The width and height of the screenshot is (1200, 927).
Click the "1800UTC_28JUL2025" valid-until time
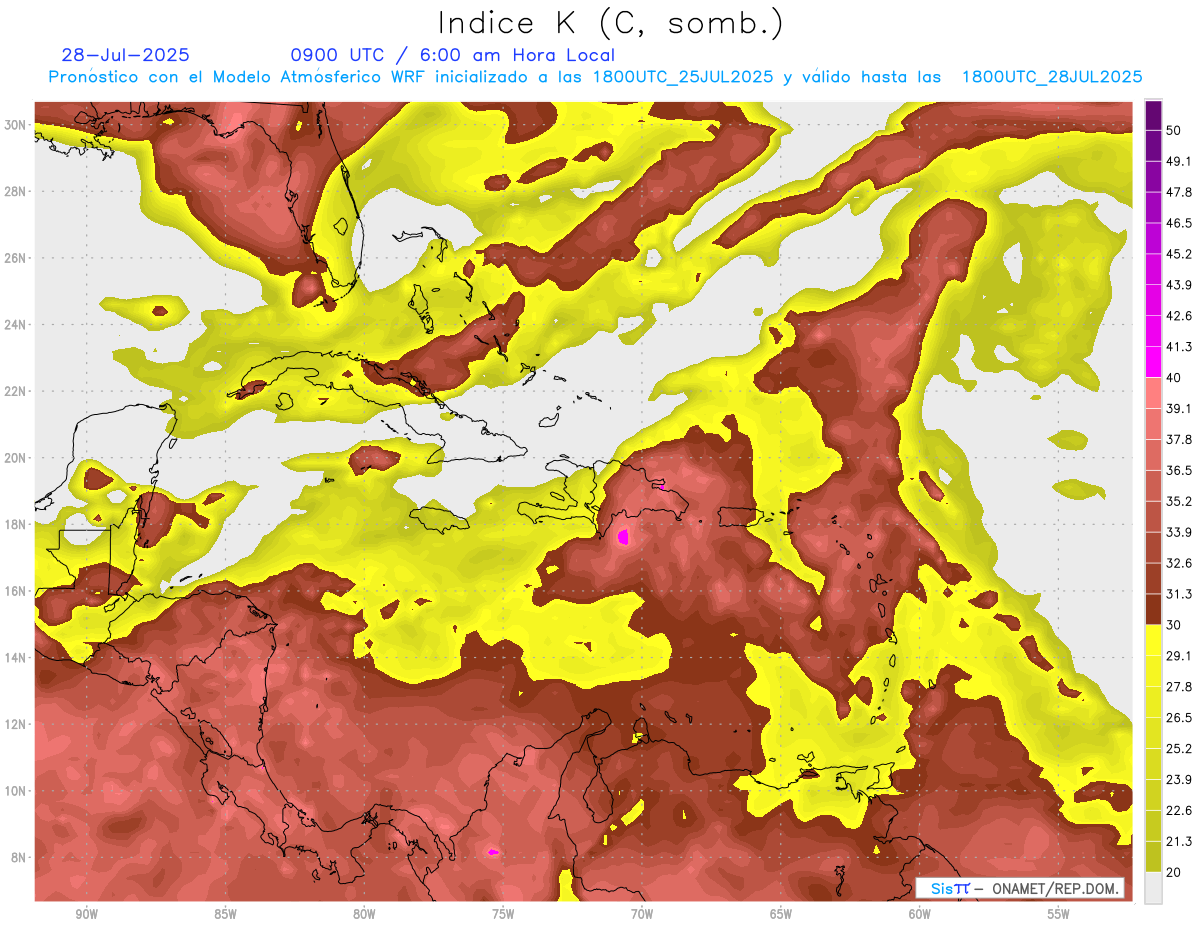[1052, 77]
